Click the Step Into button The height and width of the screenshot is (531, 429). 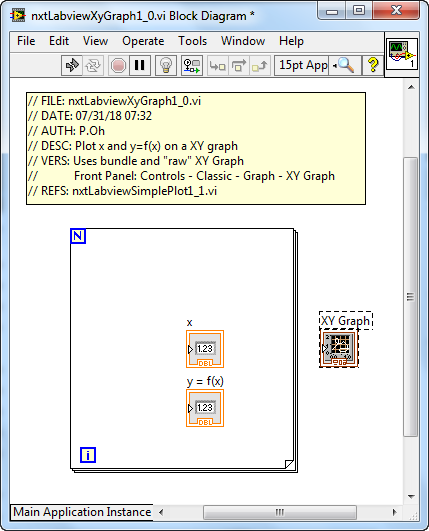(x=217, y=65)
